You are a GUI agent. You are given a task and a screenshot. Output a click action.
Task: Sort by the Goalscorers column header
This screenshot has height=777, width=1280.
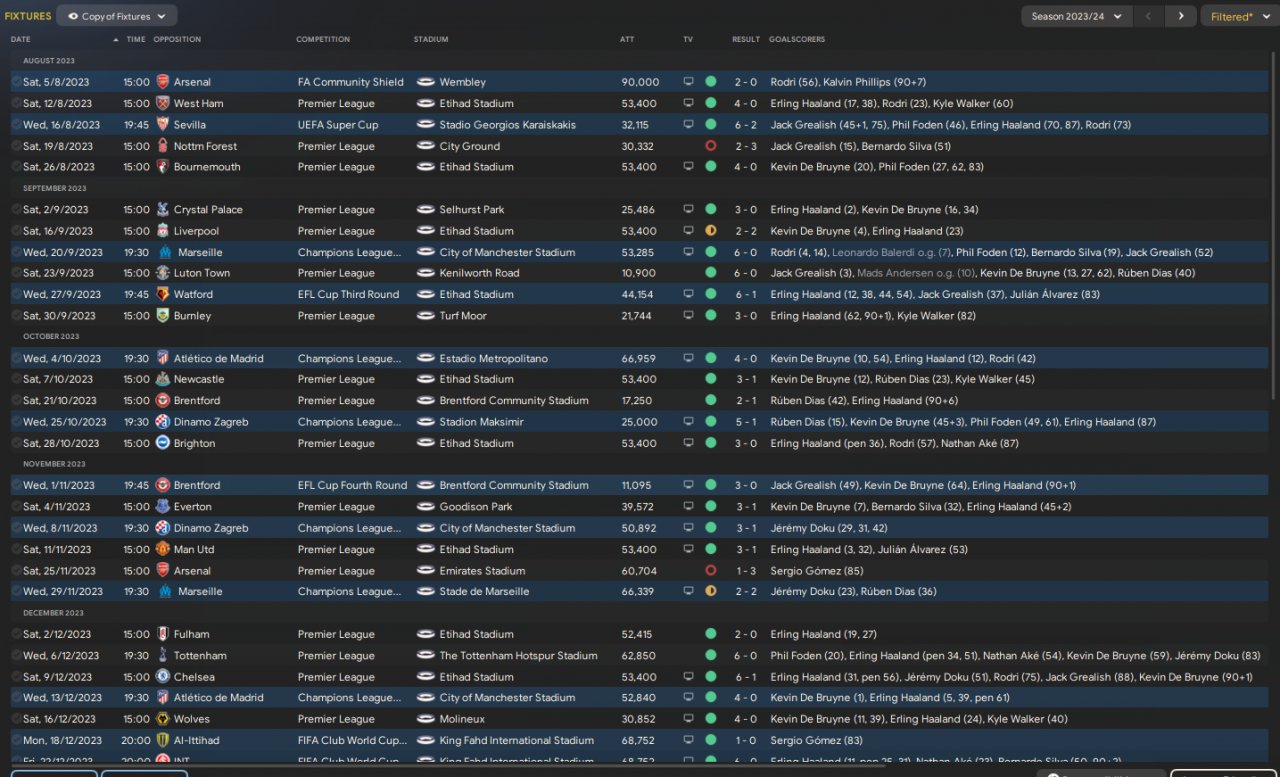tap(797, 40)
